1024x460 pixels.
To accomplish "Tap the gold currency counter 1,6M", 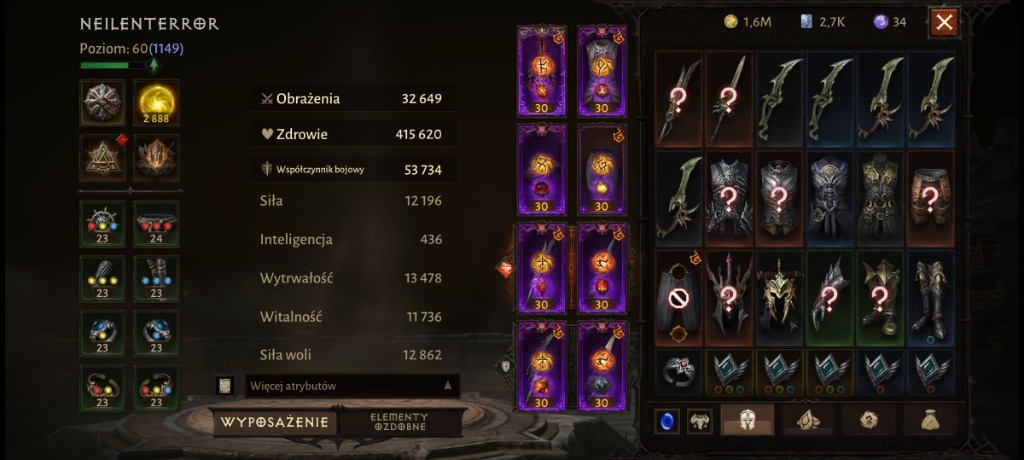I will [748, 22].
